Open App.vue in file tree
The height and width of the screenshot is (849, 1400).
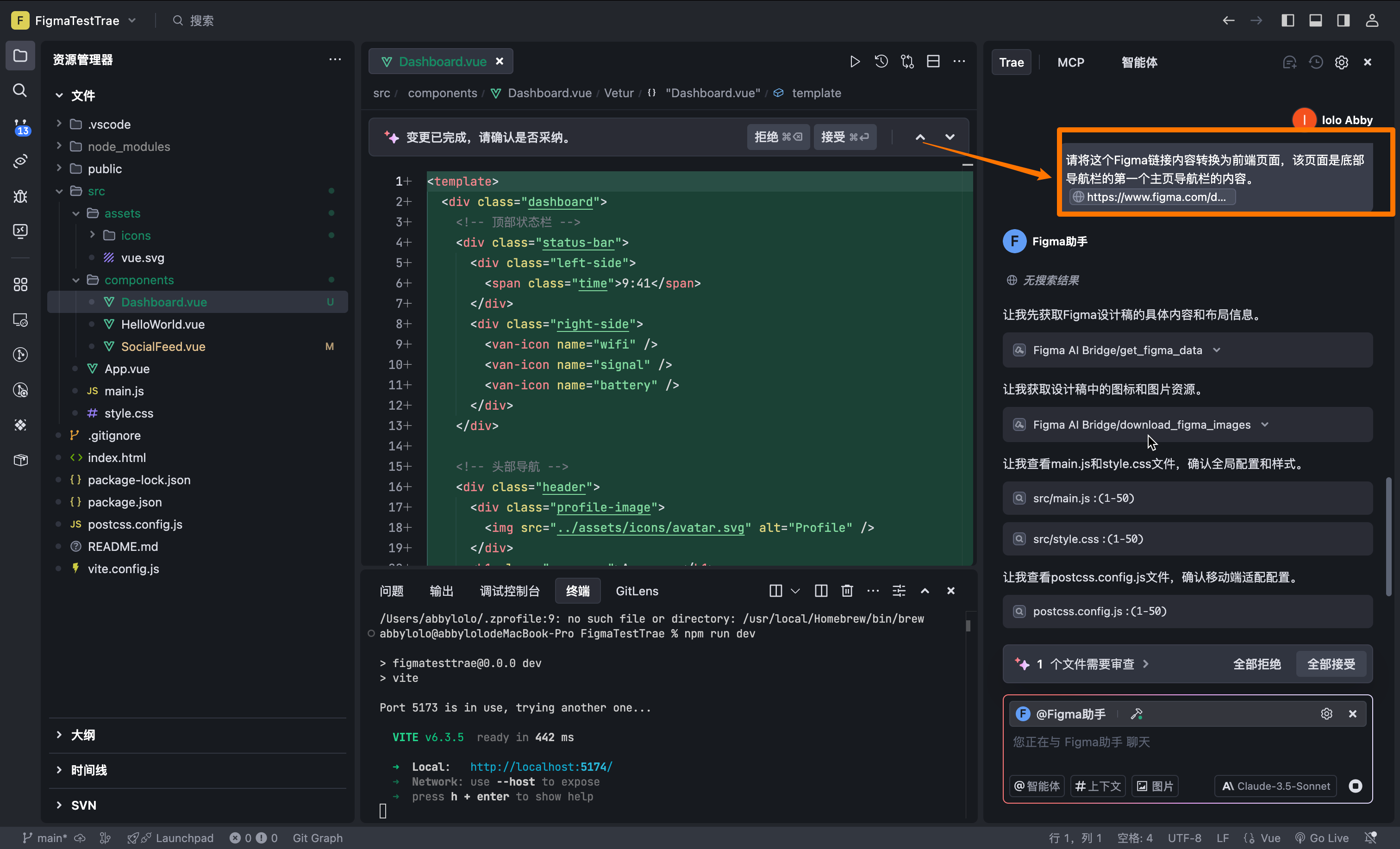click(197, 368)
